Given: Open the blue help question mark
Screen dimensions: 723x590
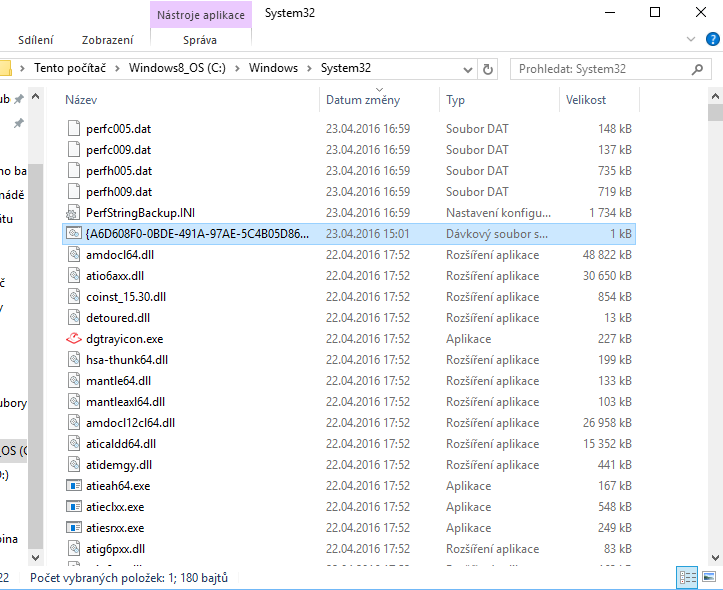Looking at the screenshot, I should coord(712,39).
